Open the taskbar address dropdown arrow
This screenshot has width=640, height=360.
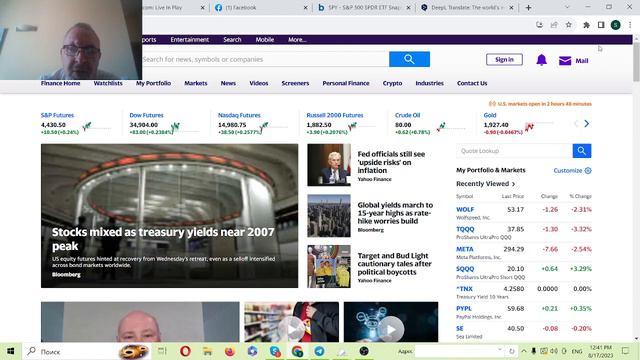(500, 350)
